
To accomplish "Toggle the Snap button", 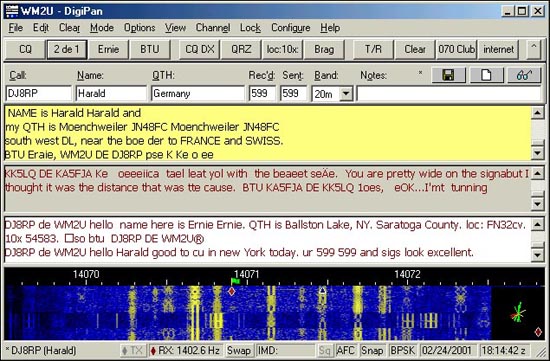I will (372, 350).
